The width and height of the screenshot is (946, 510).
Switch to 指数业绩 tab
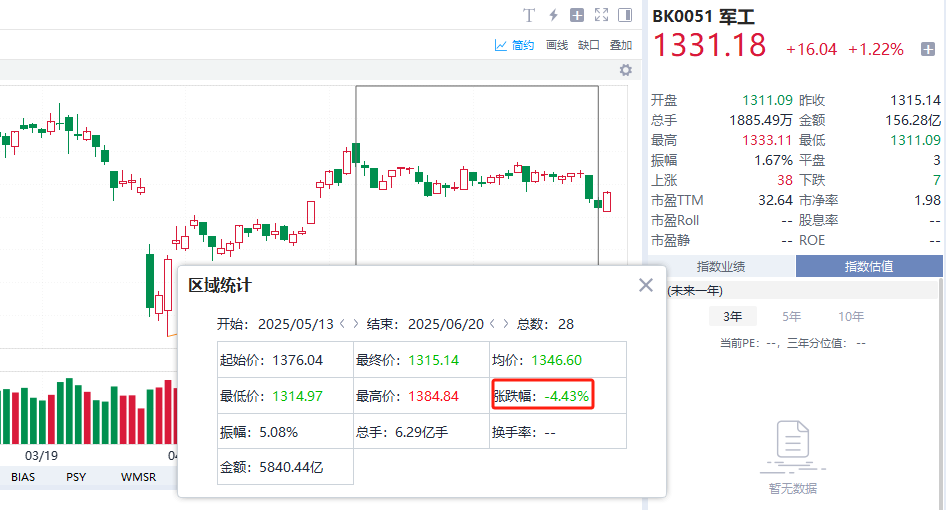pos(720,266)
